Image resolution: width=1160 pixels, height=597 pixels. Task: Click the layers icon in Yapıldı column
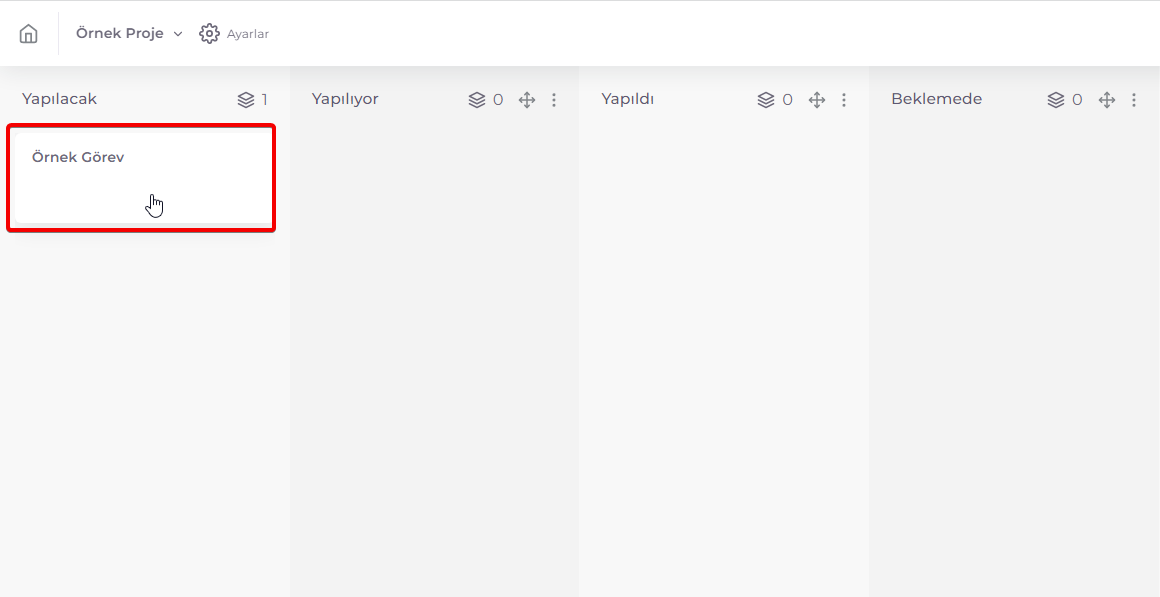766,100
